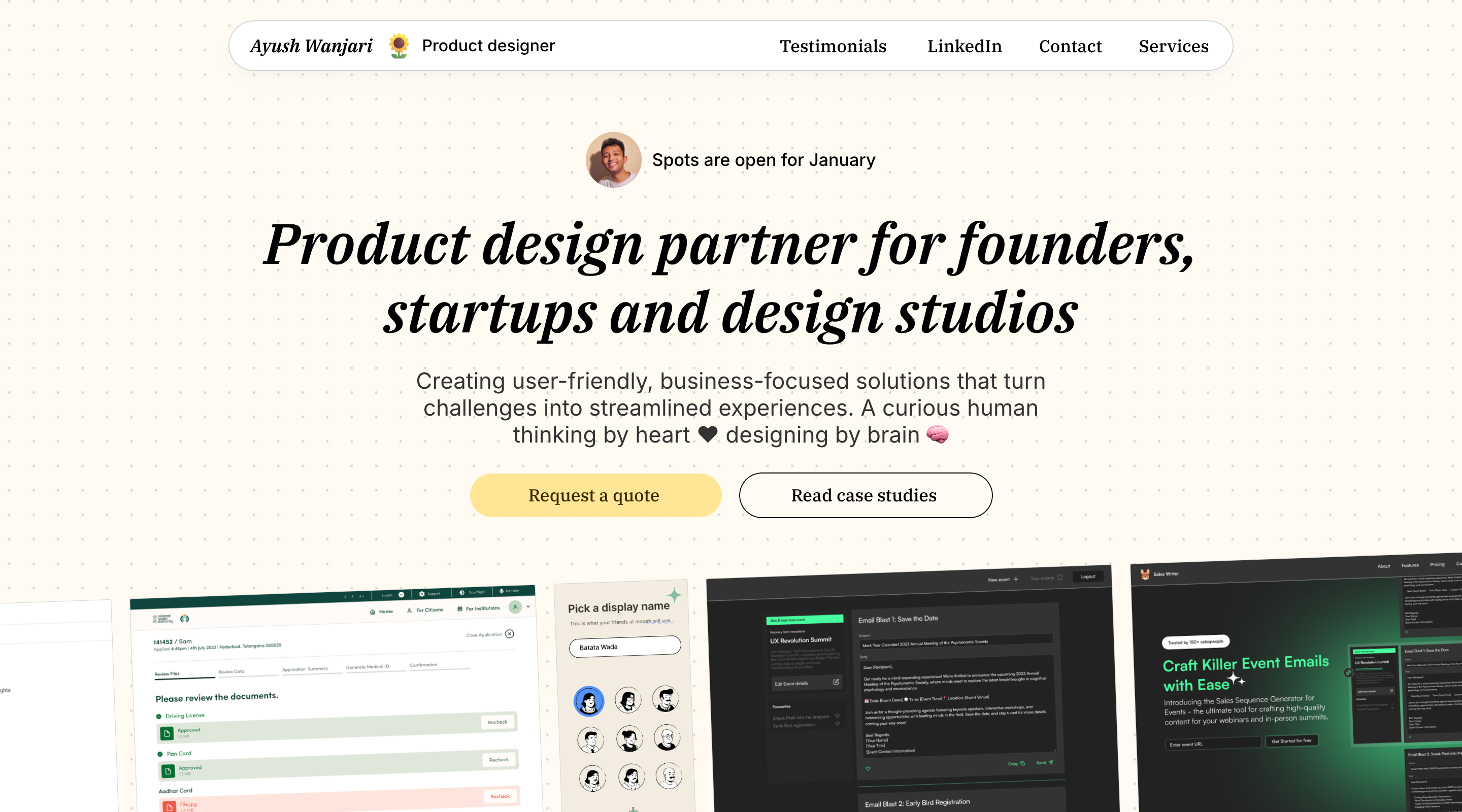
Task: Click the Product designer label in header
Action: click(x=488, y=45)
